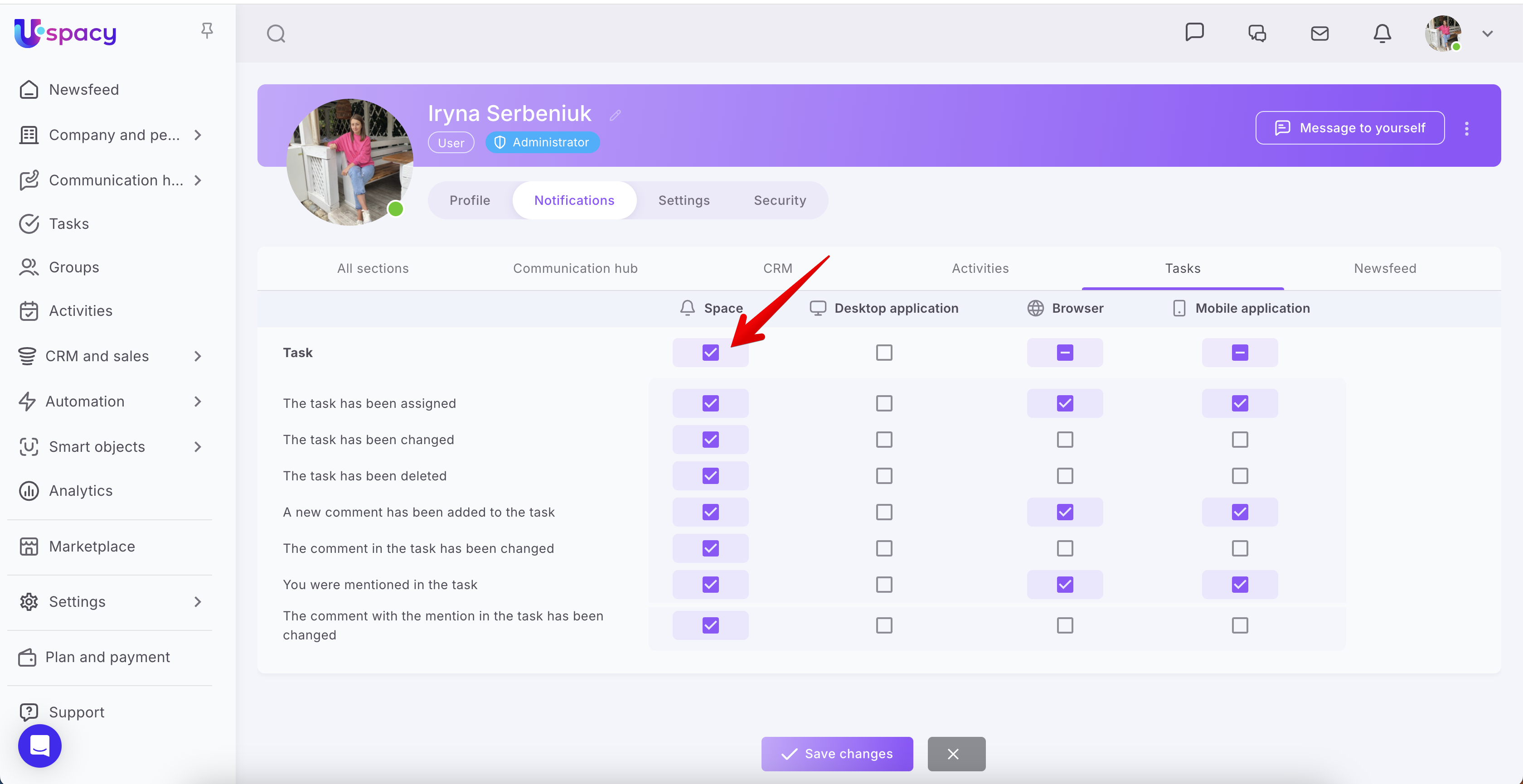Viewport: 1523px width, 784px height.
Task: Open the three-dot profile menu
Action: coord(1466,128)
